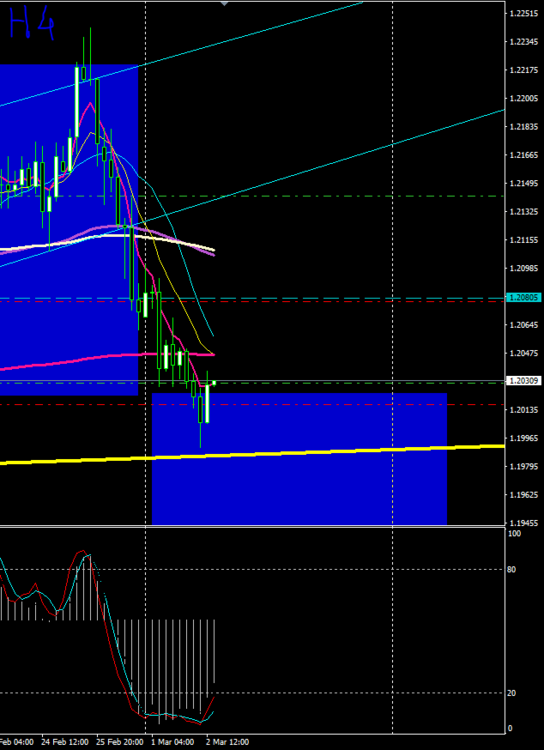Click the 1.20645 price axis label

pyautogui.click(x=524, y=325)
